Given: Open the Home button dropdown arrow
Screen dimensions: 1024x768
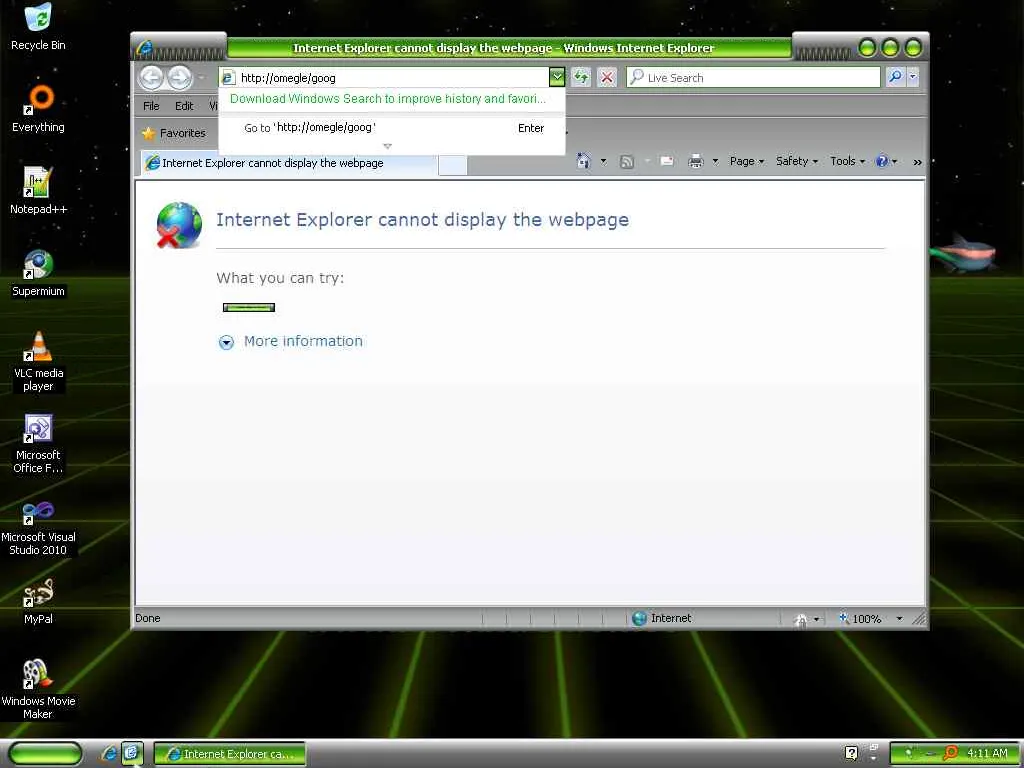Looking at the screenshot, I should [x=603, y=161].
